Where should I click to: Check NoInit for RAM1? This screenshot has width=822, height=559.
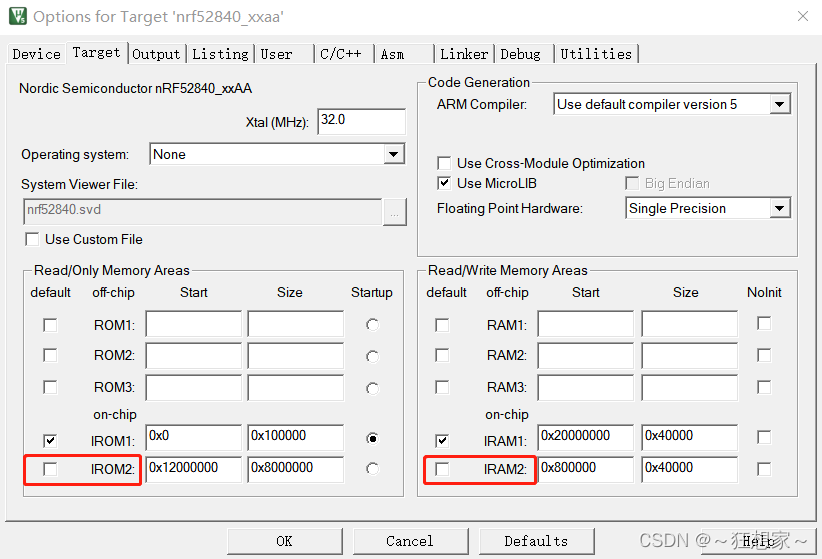[x=764, y=324]
